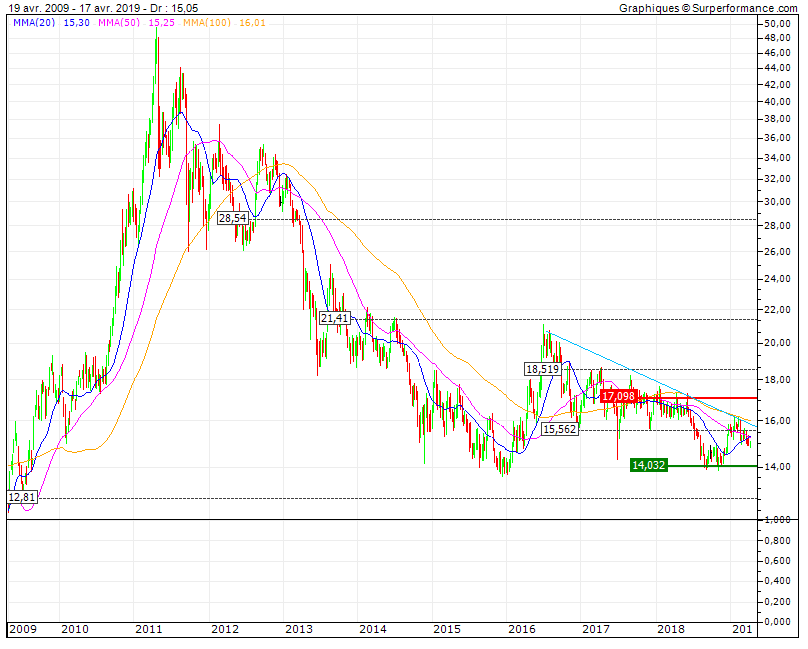The height and width of the screenshot is (649, 808).
Task: Click the 22,00 price axis tick
Action: [x=777, y=309]
